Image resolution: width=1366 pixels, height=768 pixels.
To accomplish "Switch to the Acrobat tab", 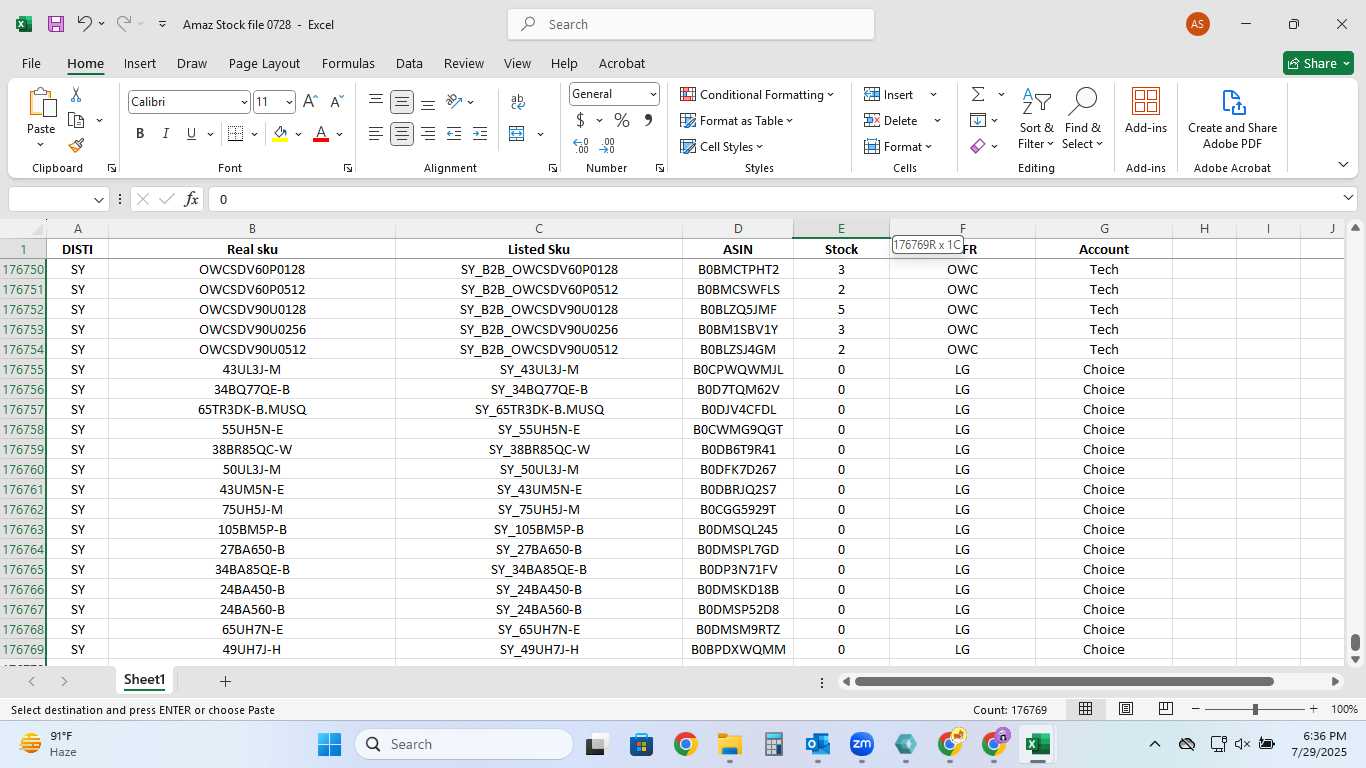I will (622, 63).
